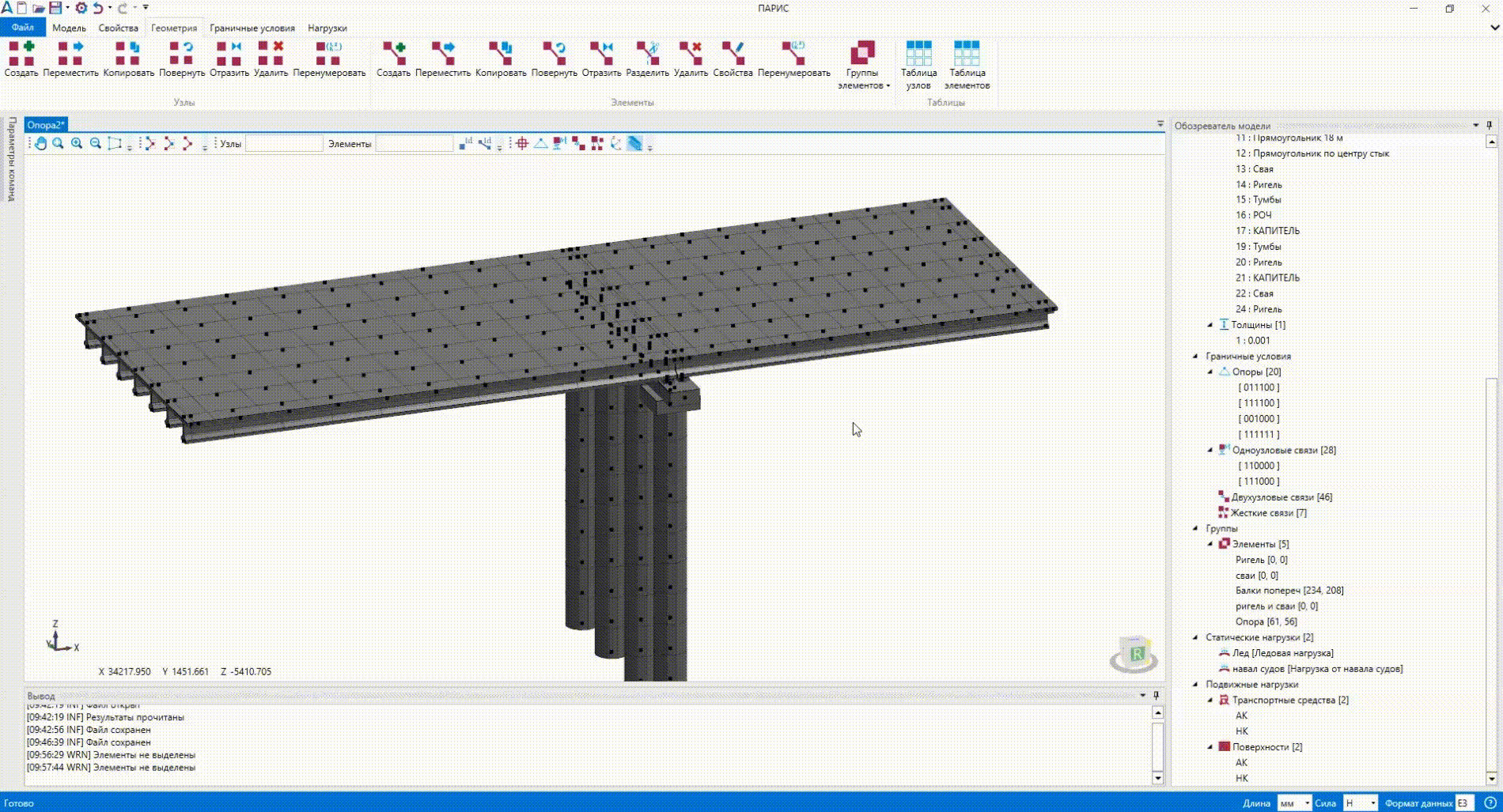Click the save icon in quick access toolbar

click(x=55, y=8)
